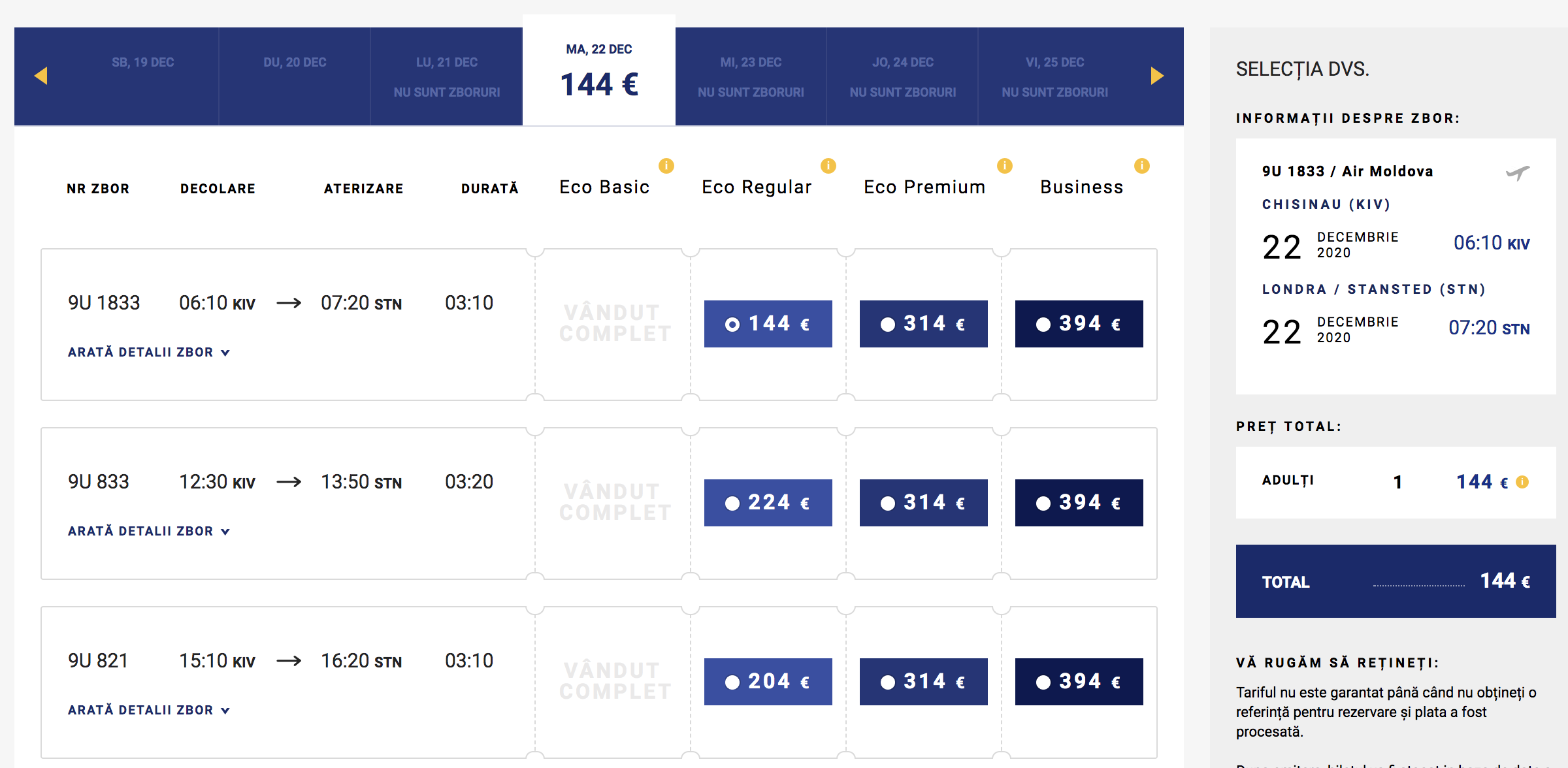This screenshot has width=1568, height=768.
Task: Open Eco Regular fare info icon
Action: [x=828, y=166]
